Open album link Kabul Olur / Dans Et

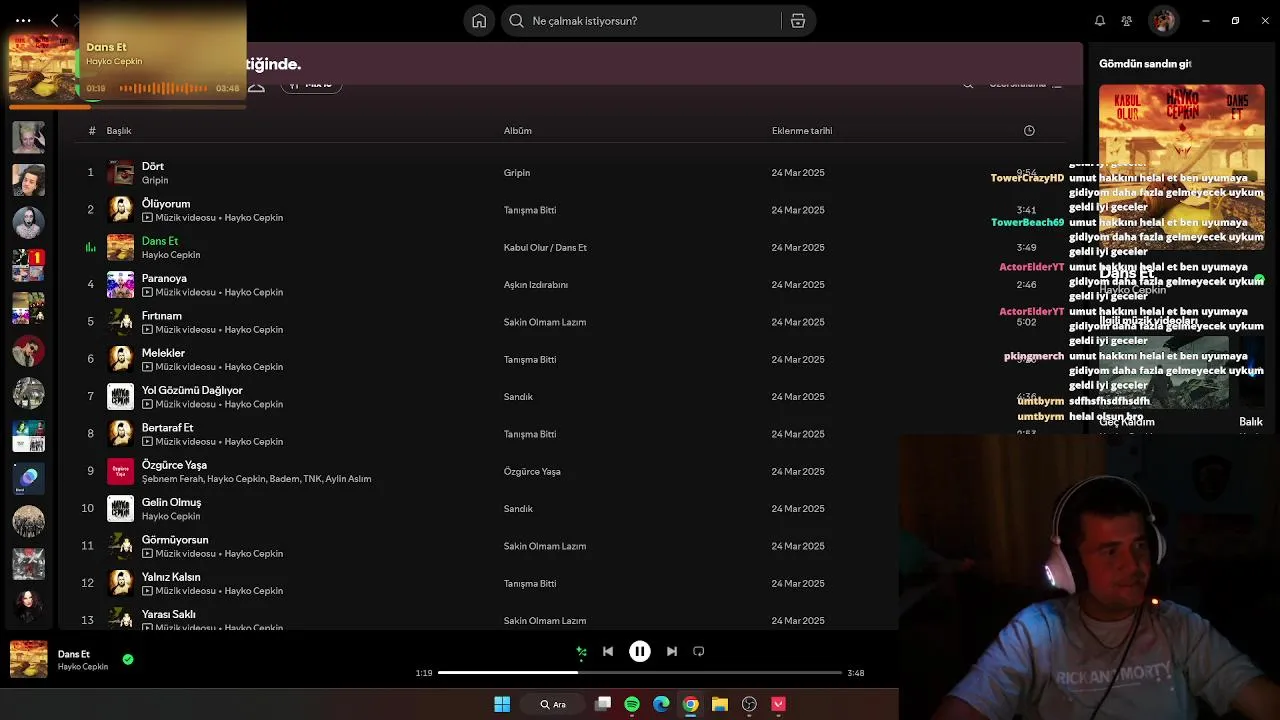click(545, 248)
